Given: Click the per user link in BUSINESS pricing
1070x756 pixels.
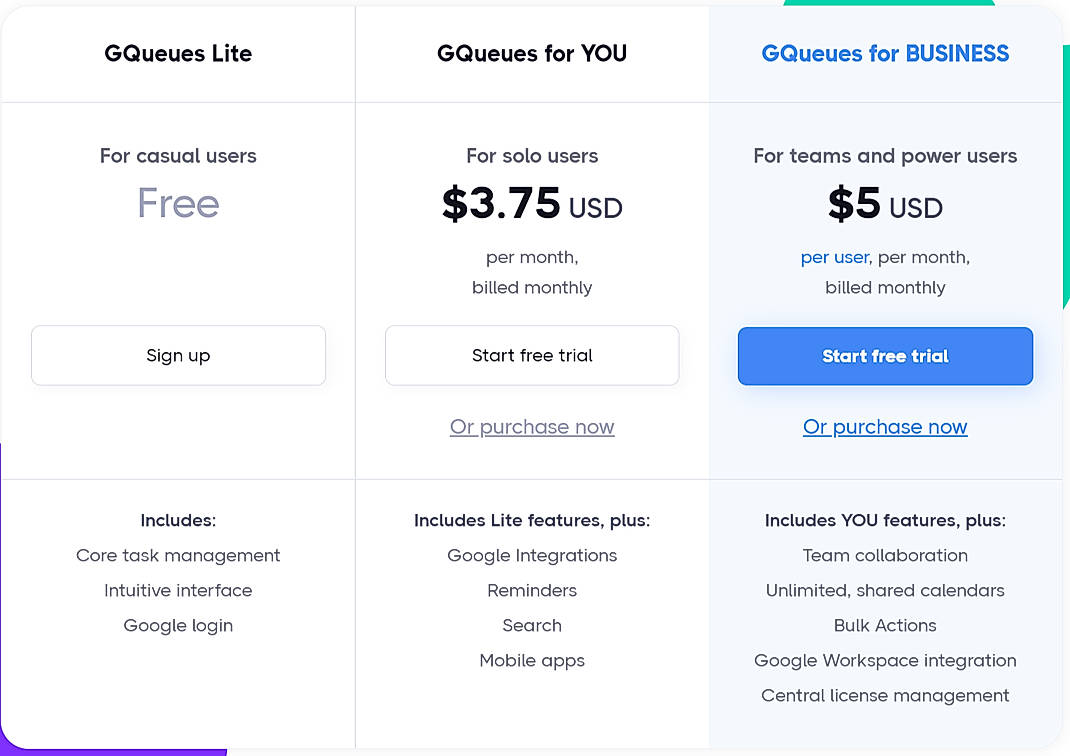Looking at the screenshot, I should pyautogui.click(x=835, y=257).
